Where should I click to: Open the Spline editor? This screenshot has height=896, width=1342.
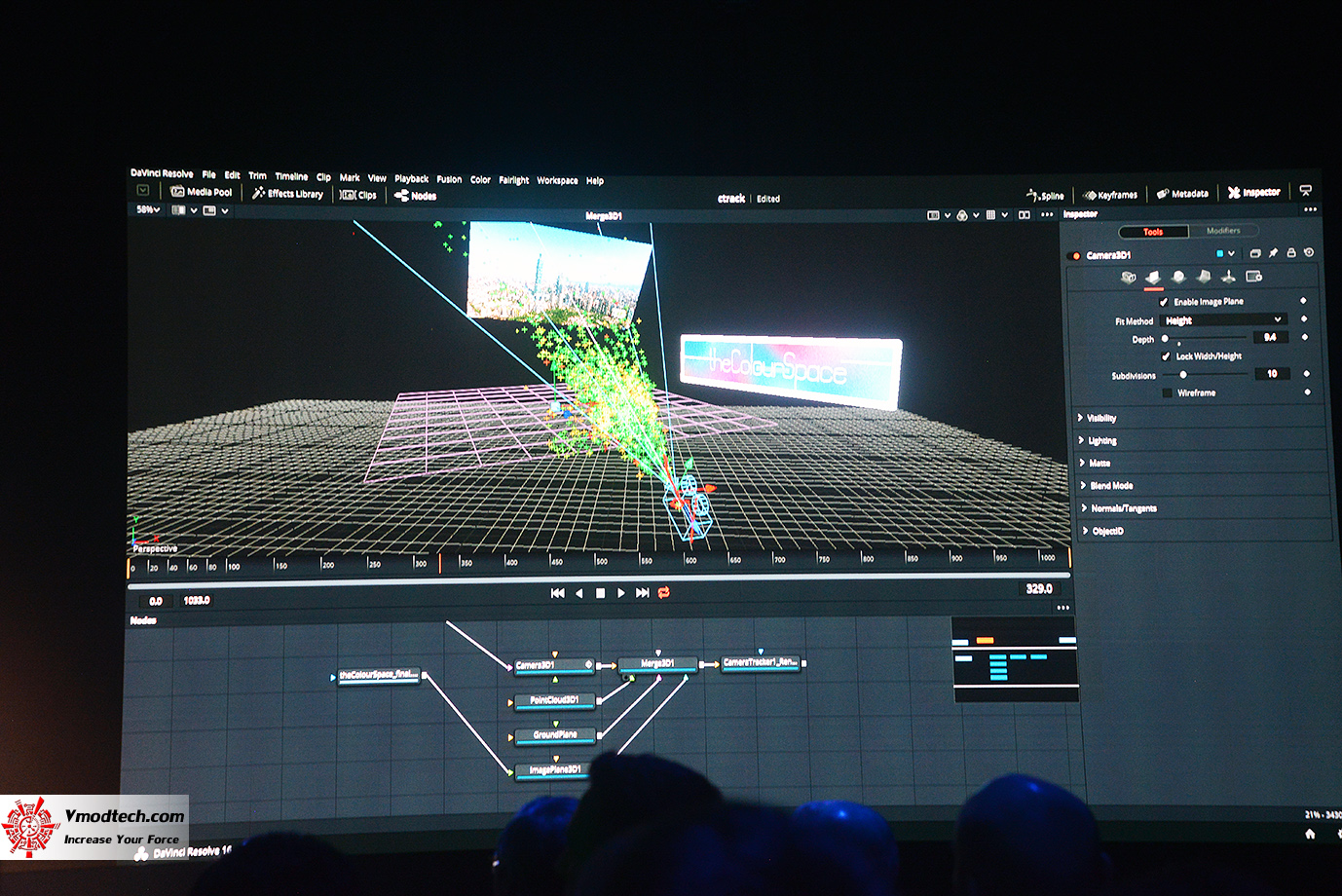[1045, 194]
